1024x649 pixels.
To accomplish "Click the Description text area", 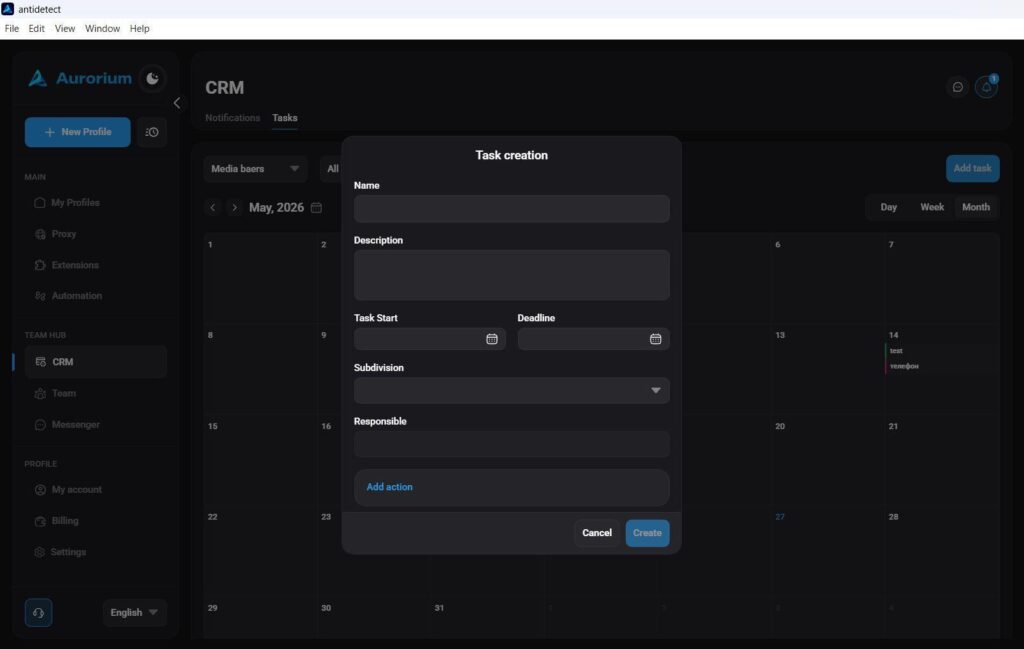I will tap(511, 275).
